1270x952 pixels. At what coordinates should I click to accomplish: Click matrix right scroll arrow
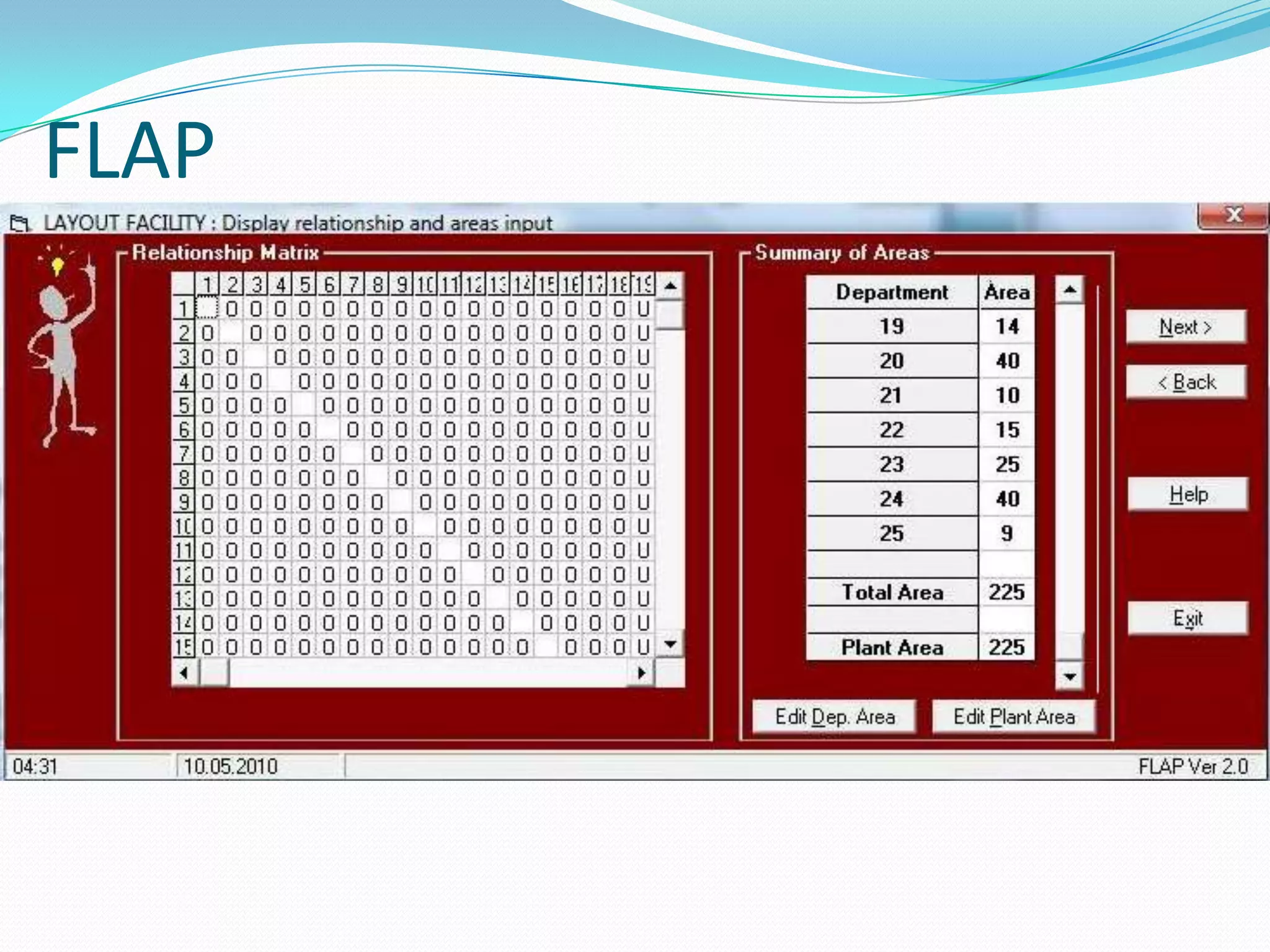point(642,673)
